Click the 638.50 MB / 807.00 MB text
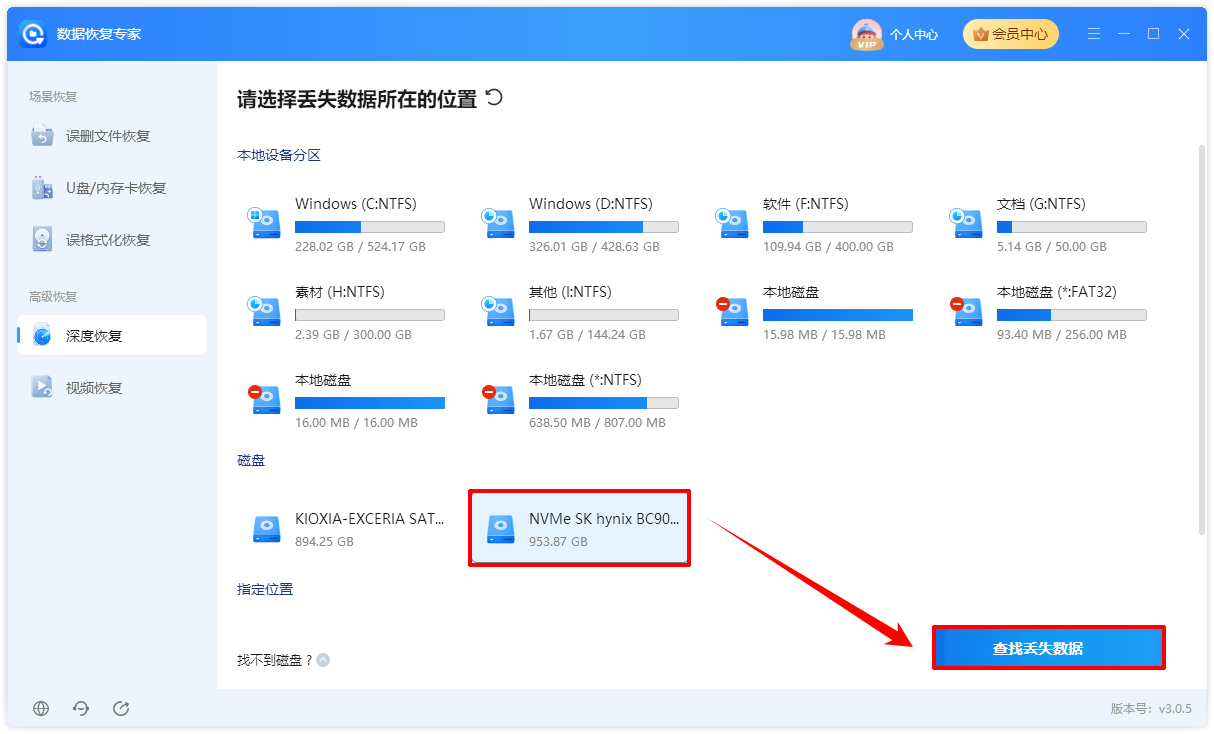The width and height of the screenshot is (1214, 734). point(597,422)
